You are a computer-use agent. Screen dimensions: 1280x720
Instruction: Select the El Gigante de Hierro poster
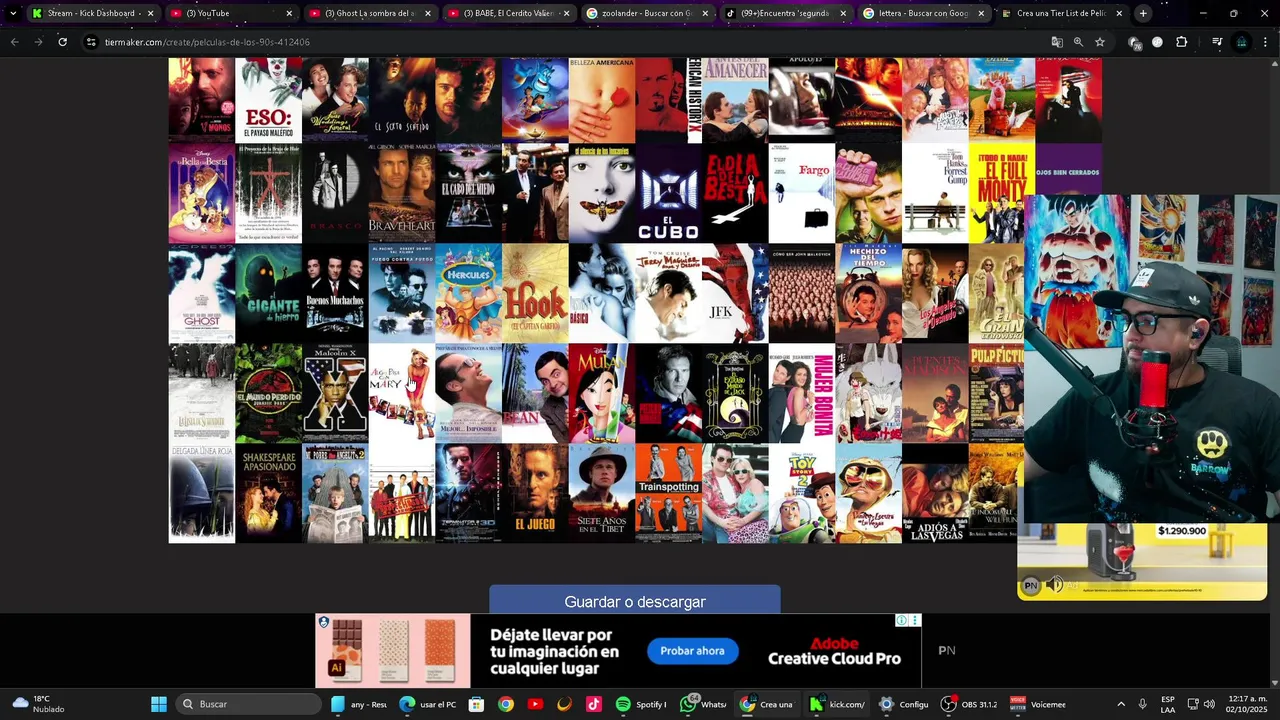click(268, 293)
